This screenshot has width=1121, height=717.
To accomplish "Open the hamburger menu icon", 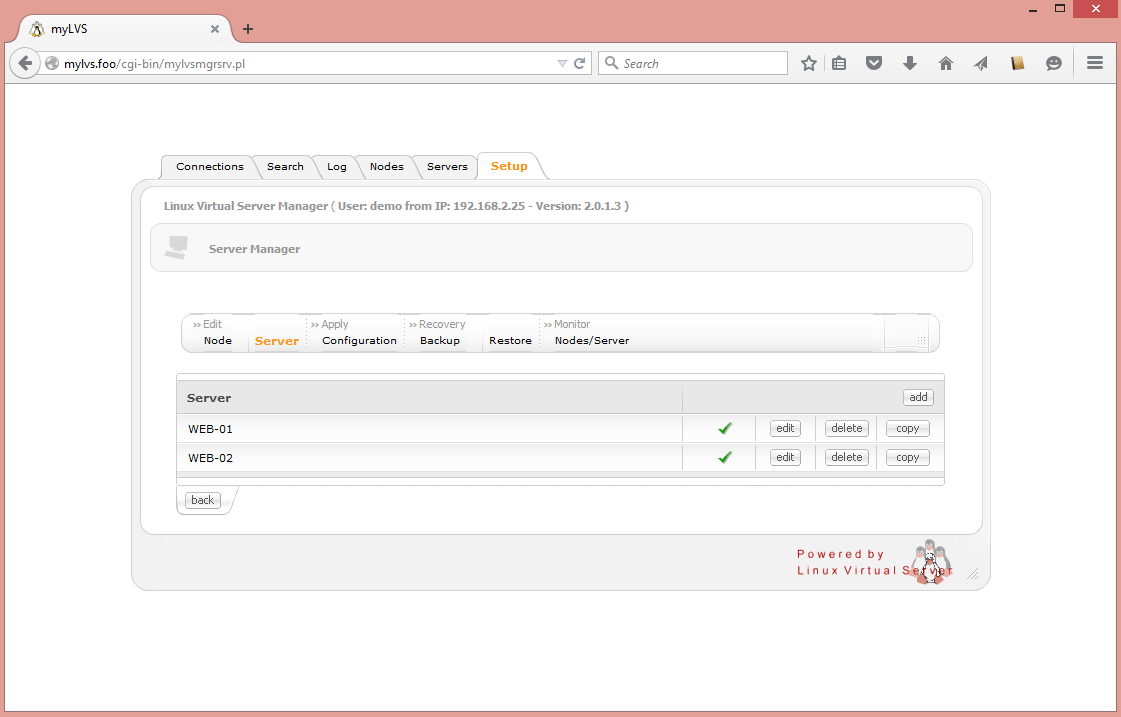I will 1095,63.
